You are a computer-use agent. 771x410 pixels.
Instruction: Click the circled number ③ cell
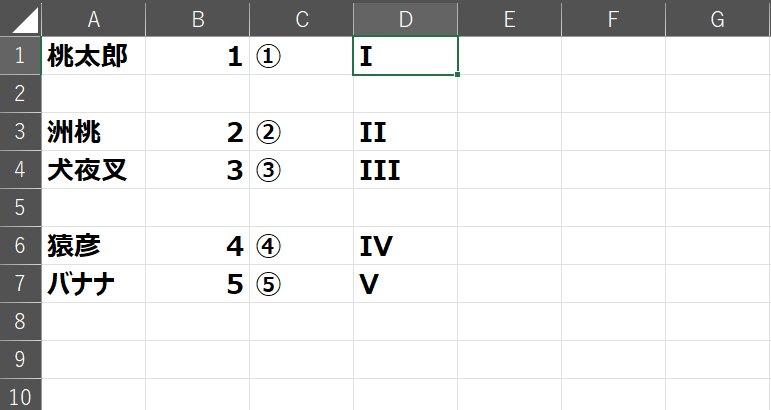[x=301, y=170]
